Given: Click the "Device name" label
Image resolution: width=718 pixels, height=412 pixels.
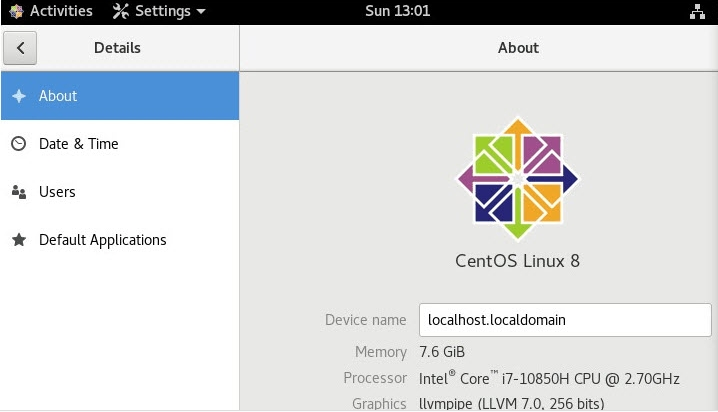Looking at the screenshot, I should (365, 320).
